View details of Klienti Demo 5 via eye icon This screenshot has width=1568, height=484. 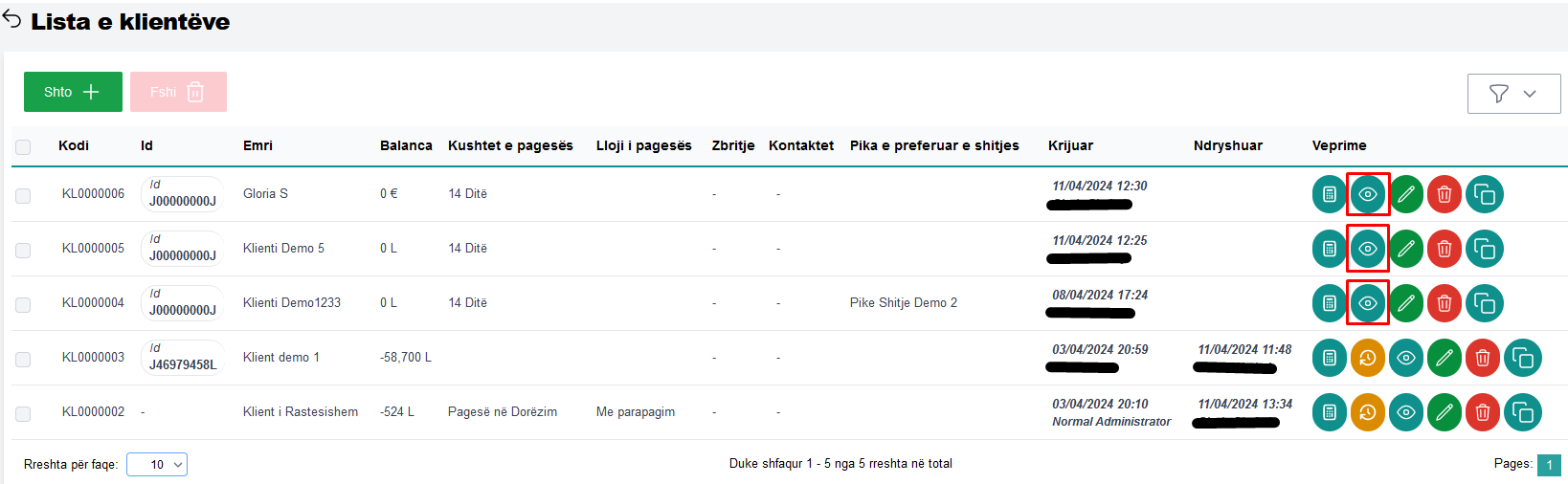click(x=1367, y=249)
